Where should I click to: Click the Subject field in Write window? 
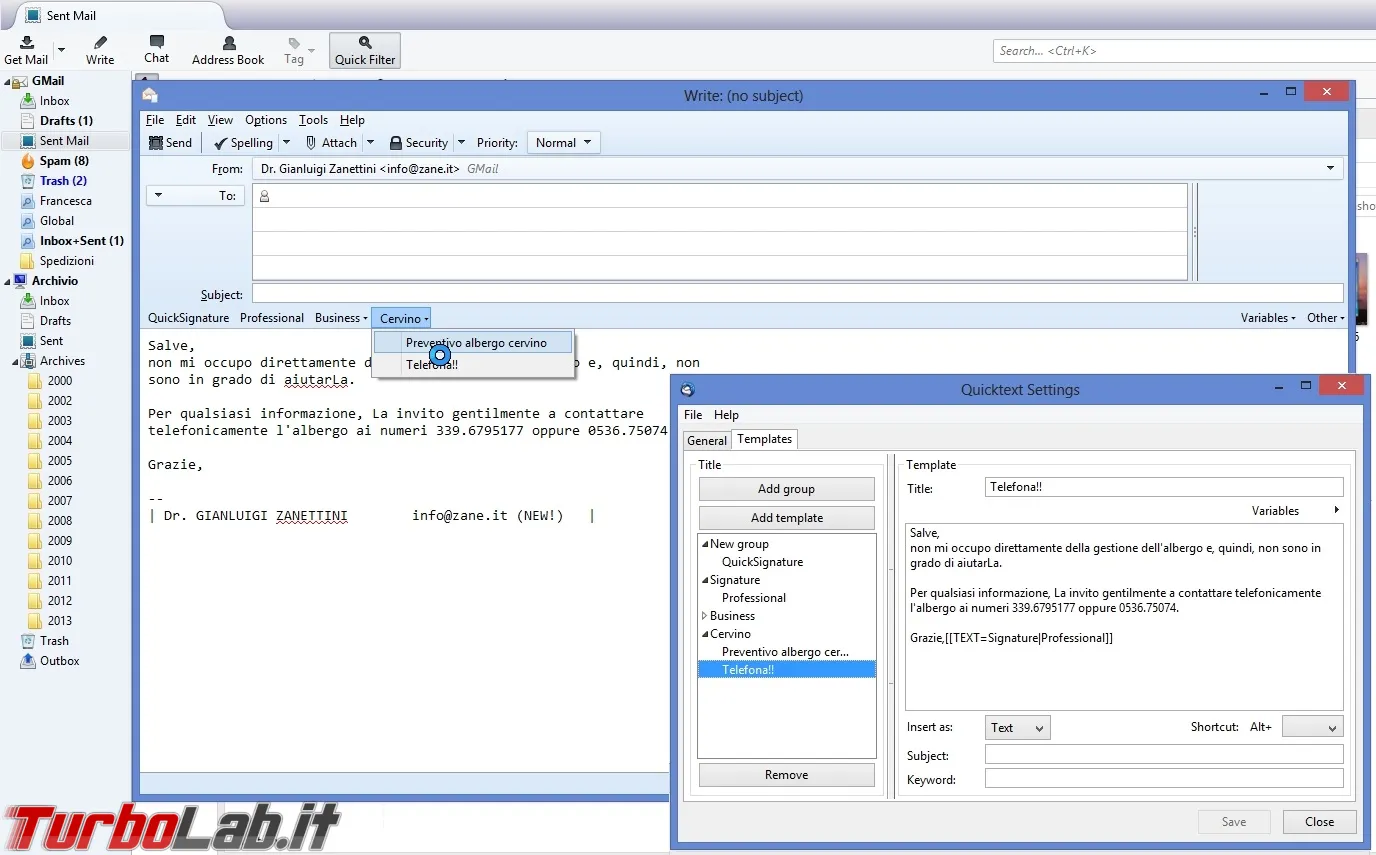tap(798, 294)
